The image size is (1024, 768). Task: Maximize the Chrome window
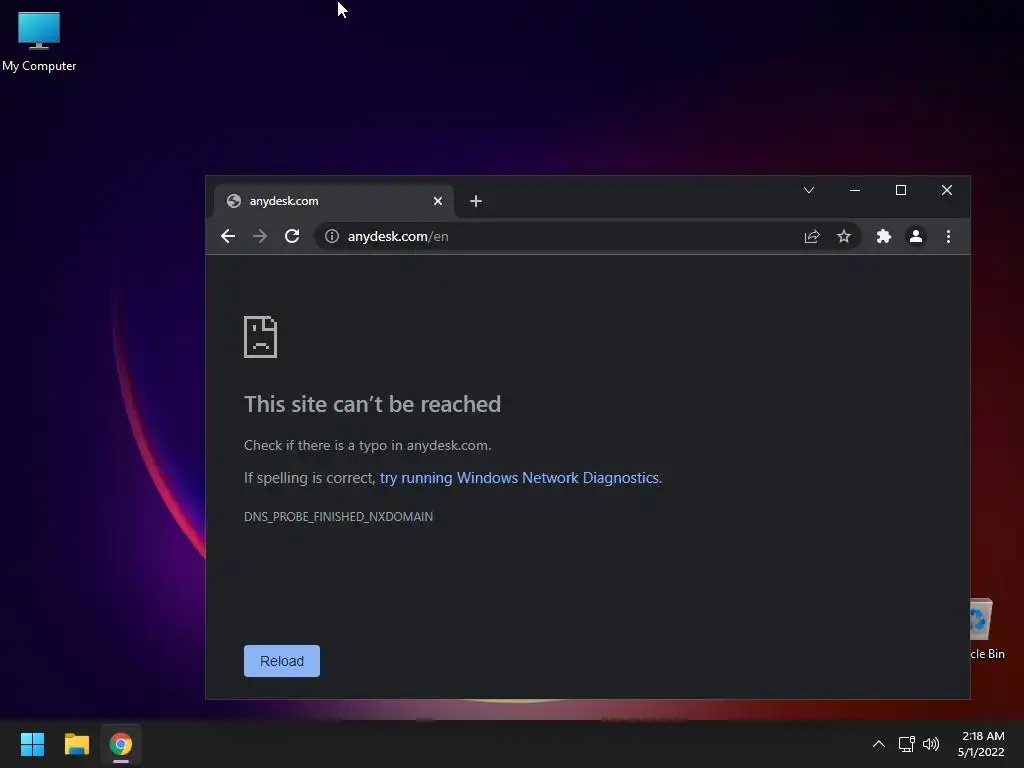pyautogui.click(x=901, y=190)
